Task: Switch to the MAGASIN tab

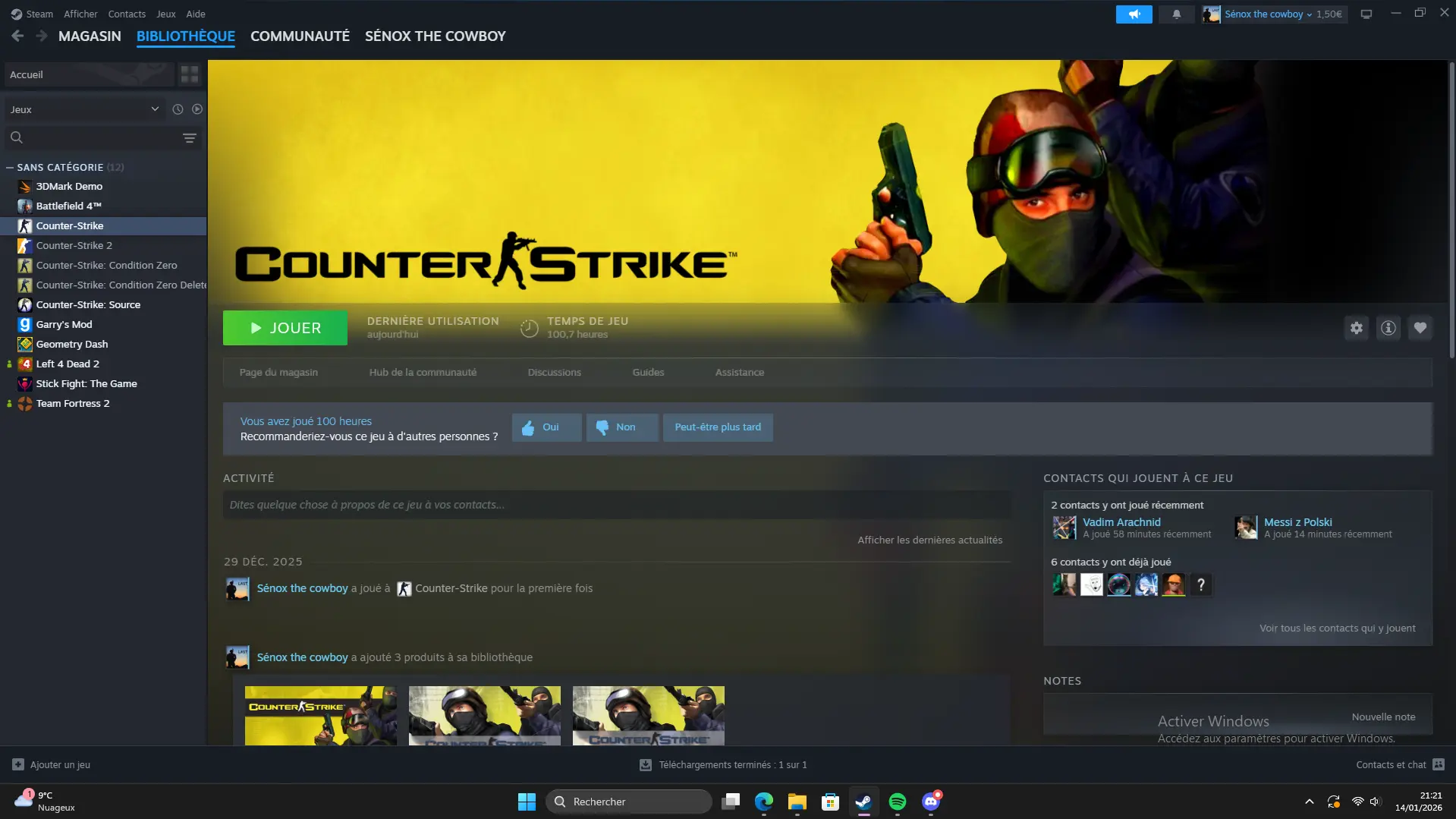Action: [x=90, y=36]
